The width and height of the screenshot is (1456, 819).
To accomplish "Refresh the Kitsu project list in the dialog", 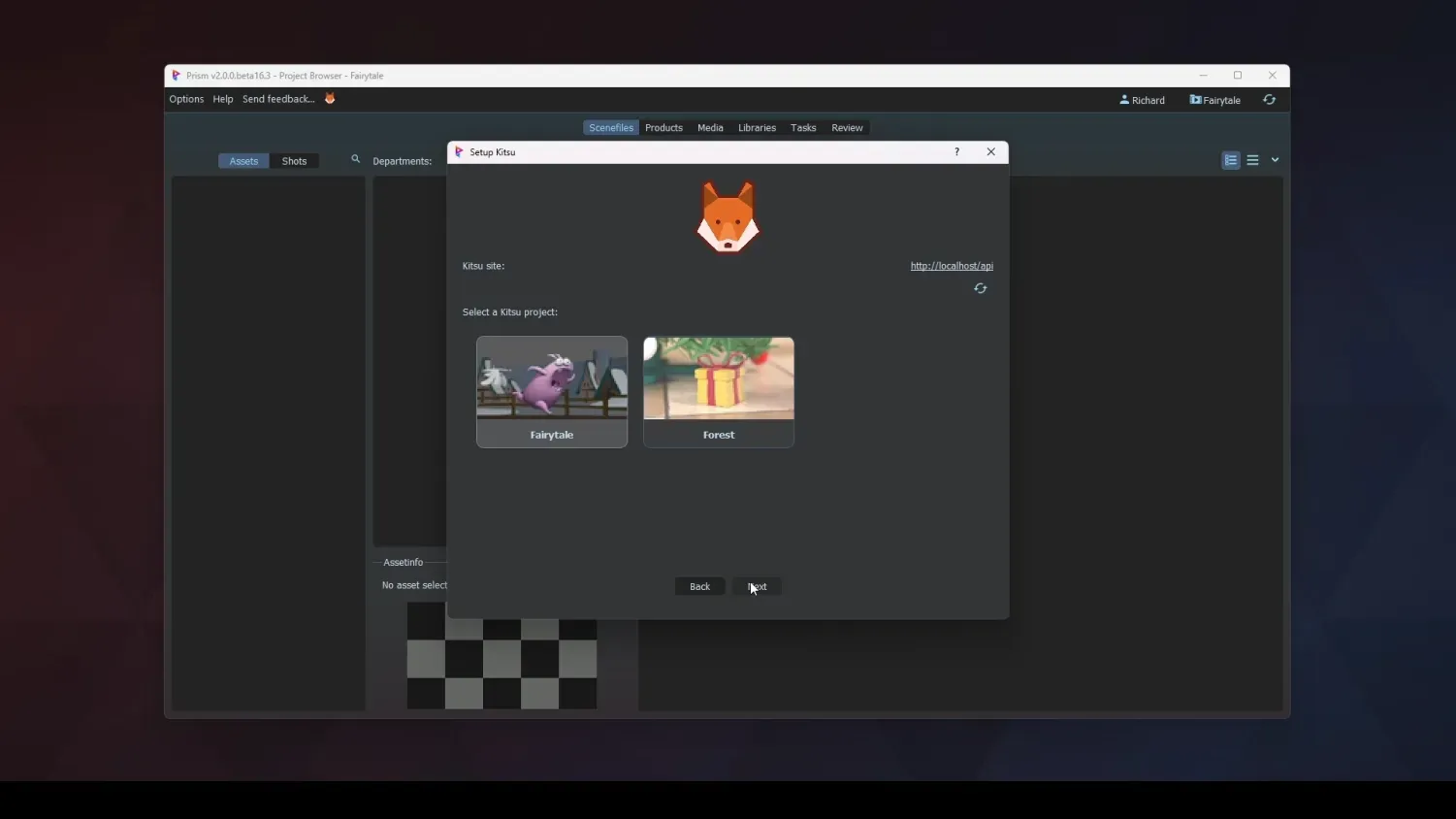I will pos(981,288).
